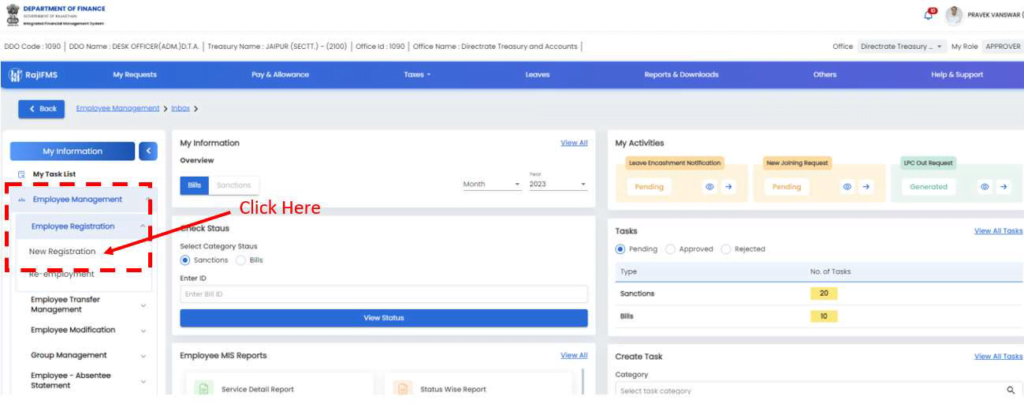The height and width of the screenshot is (415, 1024).
Task: Click View All Tasks in Tasks panel
Action: click(998, 231)
